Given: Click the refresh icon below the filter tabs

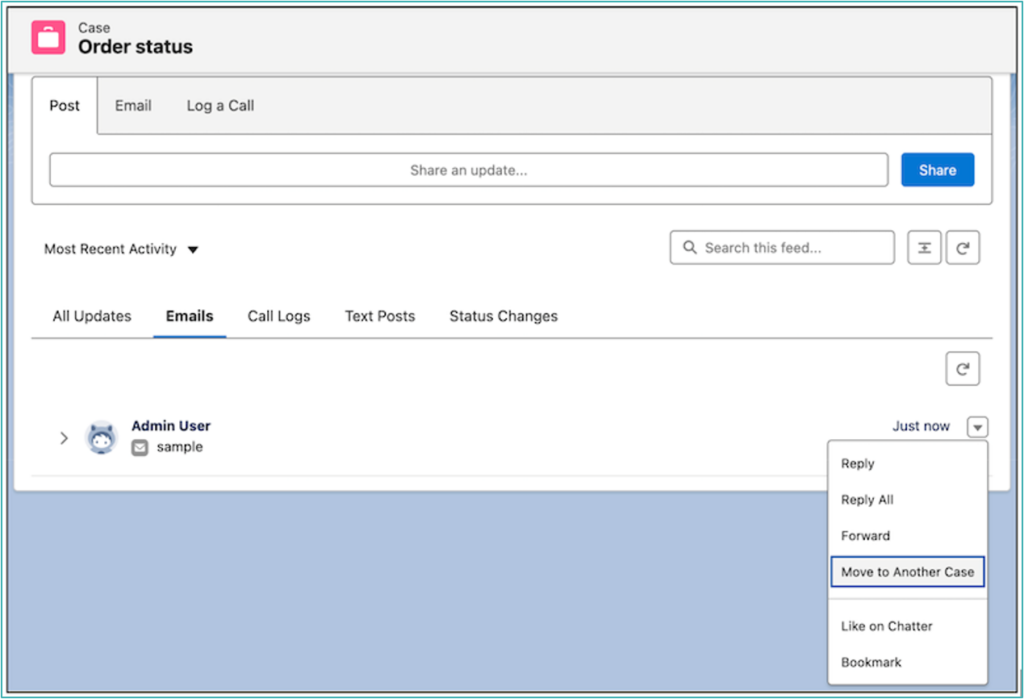Looking at the screenshot, I should click(962, 369).
